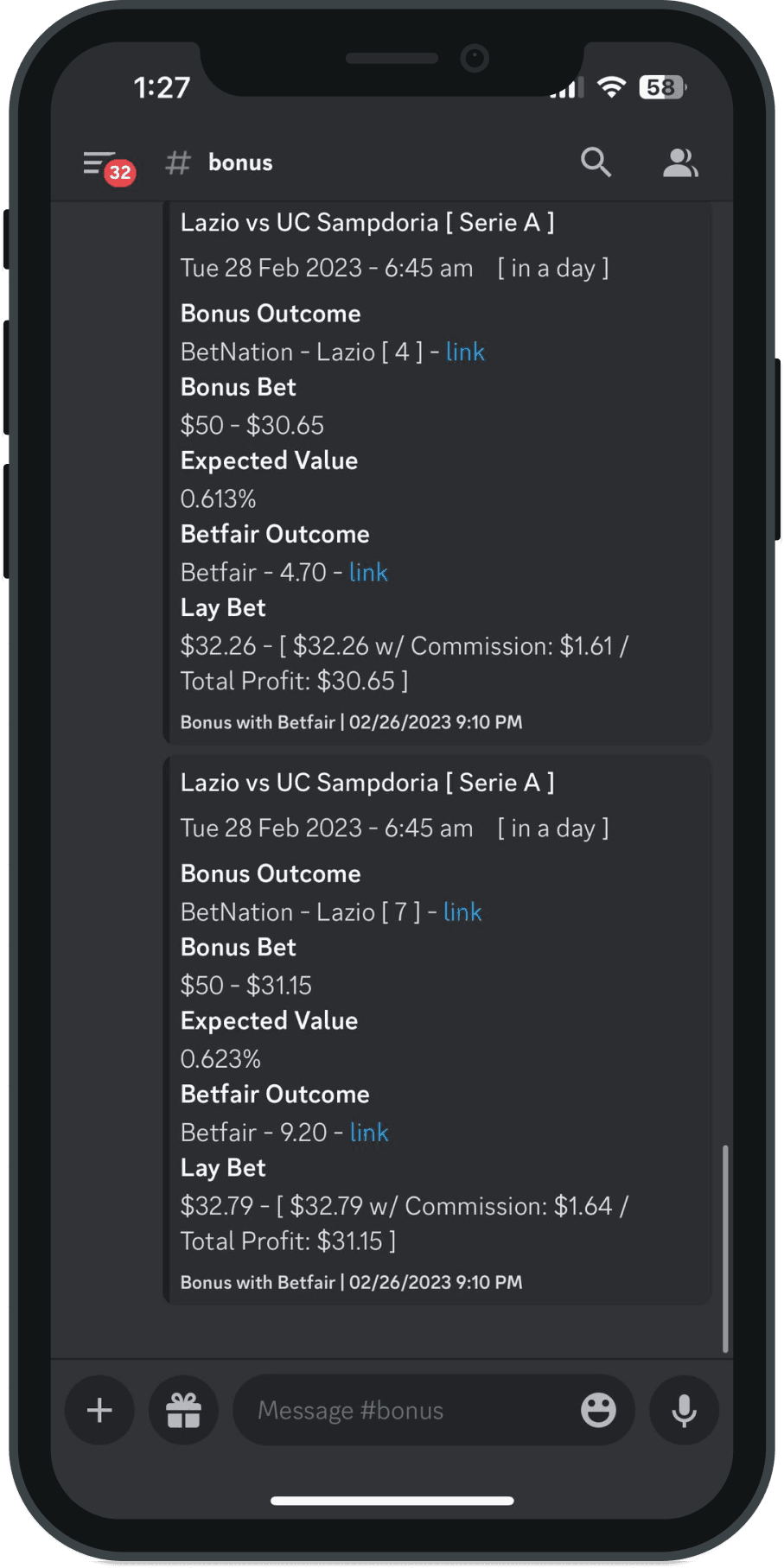Screen dimensions: 784x1568
Task: Open the member list icon
Action: tap(680, 162)
